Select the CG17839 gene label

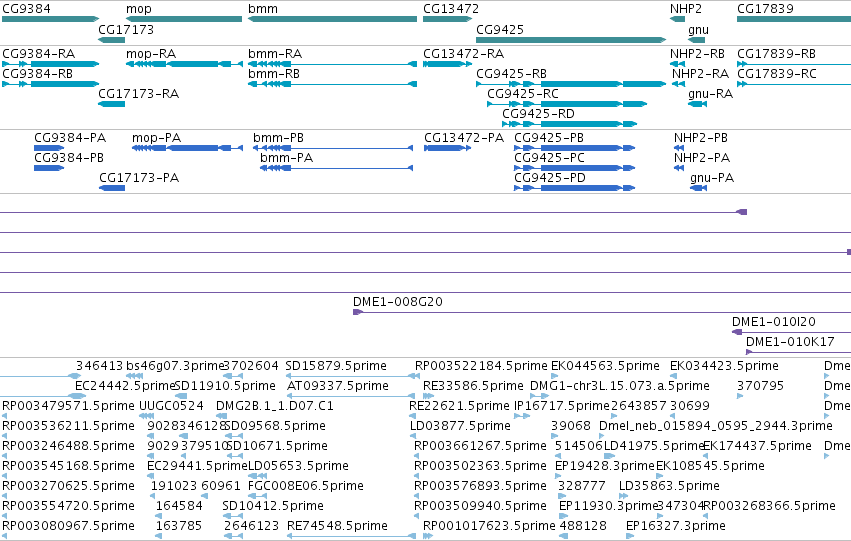tap(765, 9)
